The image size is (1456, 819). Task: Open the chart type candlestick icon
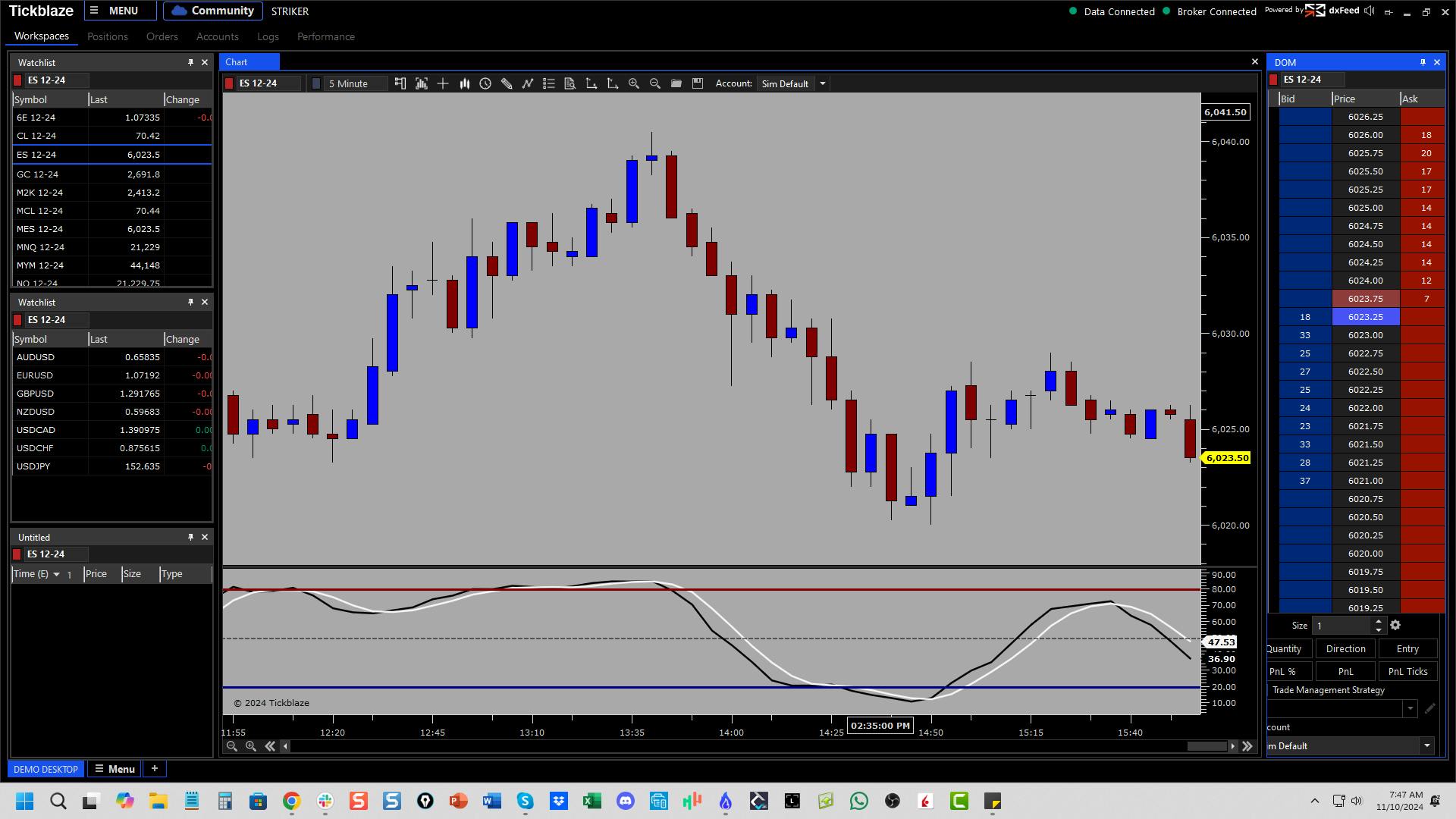(464, 83)
